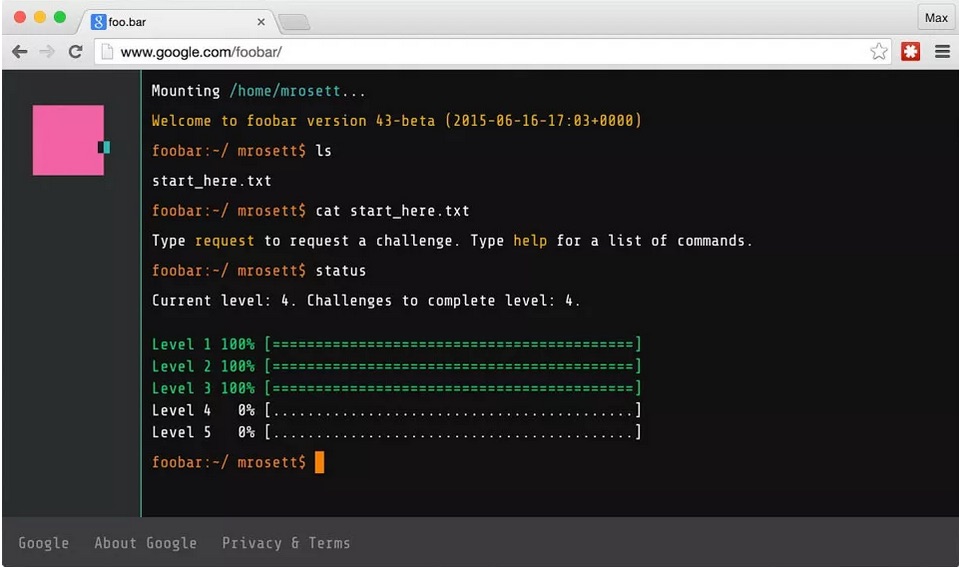Click the Google favicon on the foo.bar tab
The image size is (959, 567).
[x=99, y=21]
